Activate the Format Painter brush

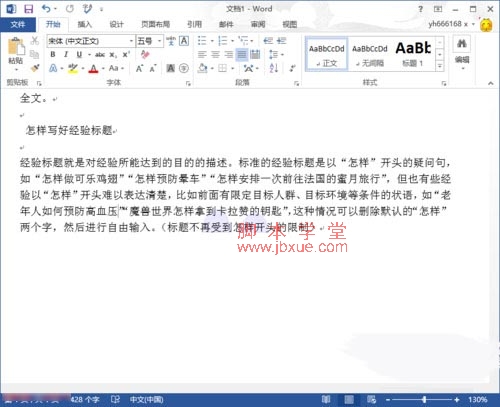pos(35,68)
